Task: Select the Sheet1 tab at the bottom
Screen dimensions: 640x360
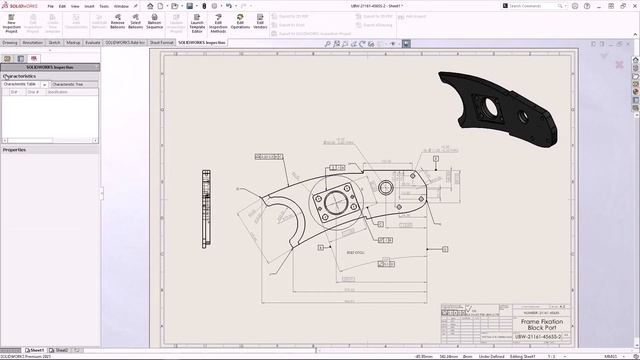Action: pyautogui.click(x=35, y=350)
